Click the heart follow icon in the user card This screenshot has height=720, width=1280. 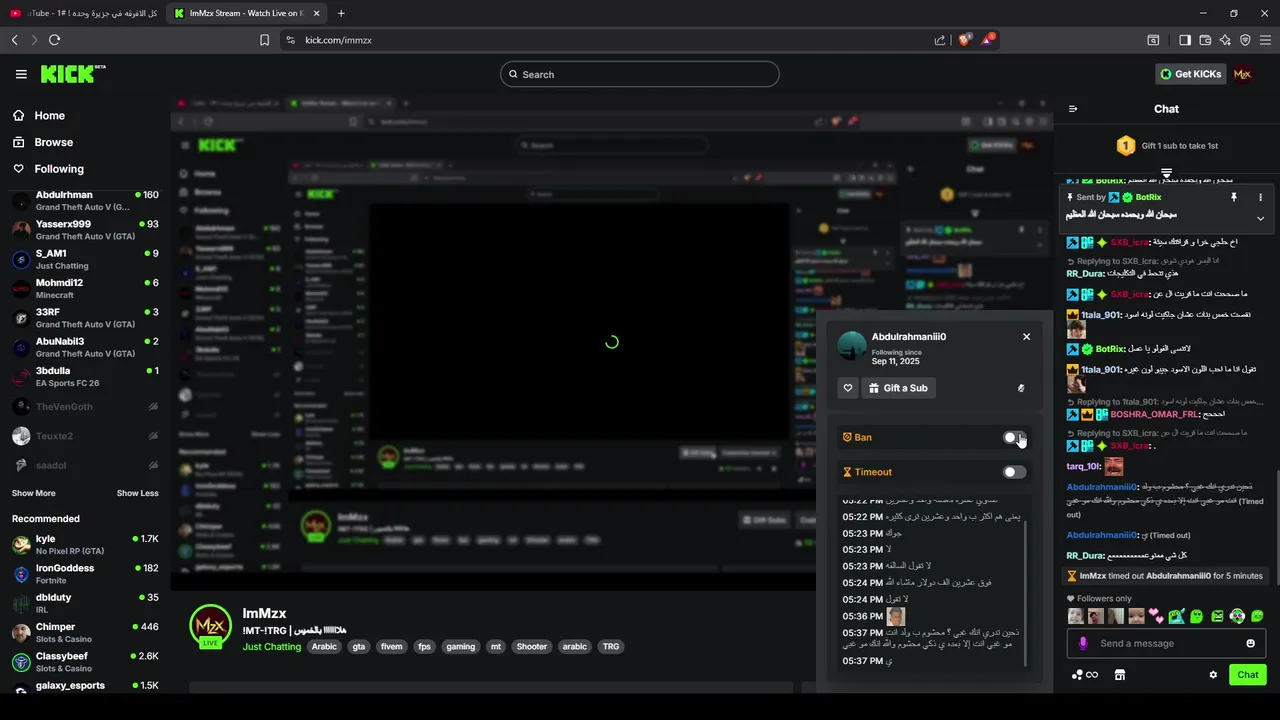click(848, 388)
